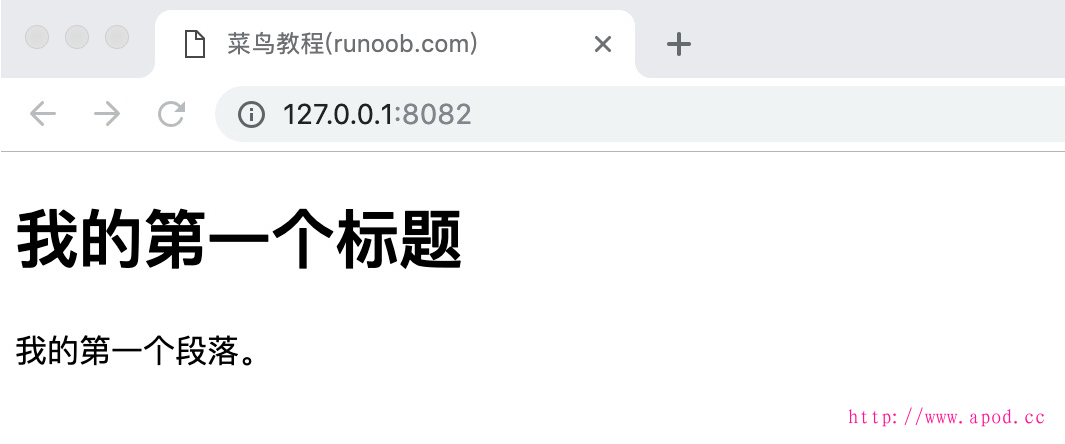Click the 127.0.0.1 host text in URL

pyautogui.click(x=338, y=114)
